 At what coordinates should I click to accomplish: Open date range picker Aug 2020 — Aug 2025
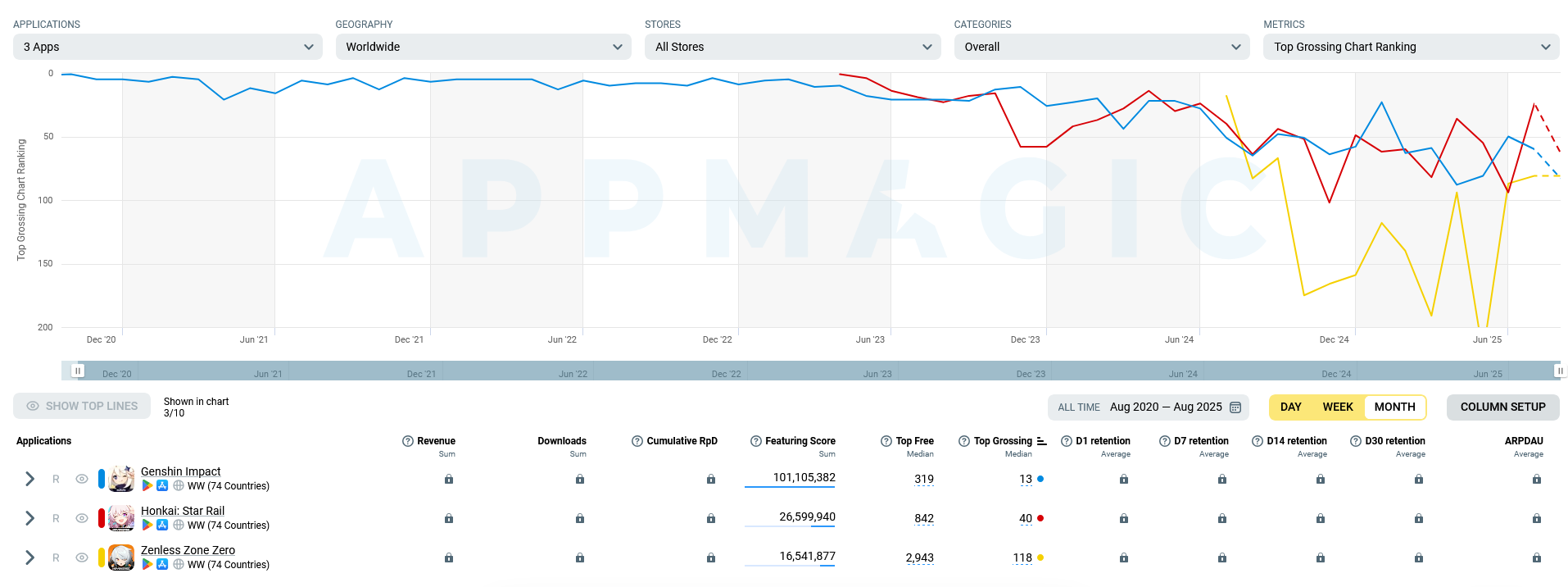pyautogui.click(x=1175, y=407)
